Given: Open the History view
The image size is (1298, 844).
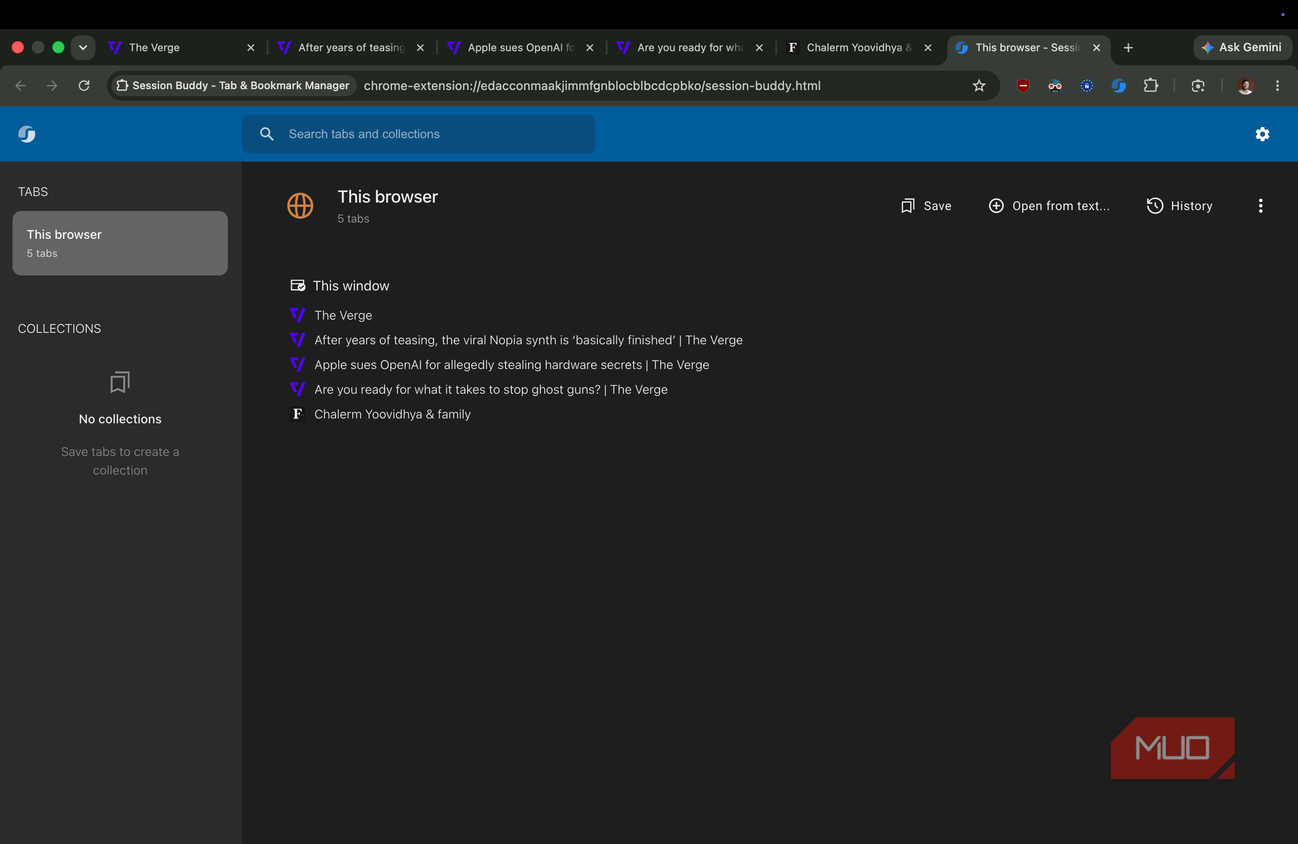Looking at the screenshot, I should (1180, 206).
